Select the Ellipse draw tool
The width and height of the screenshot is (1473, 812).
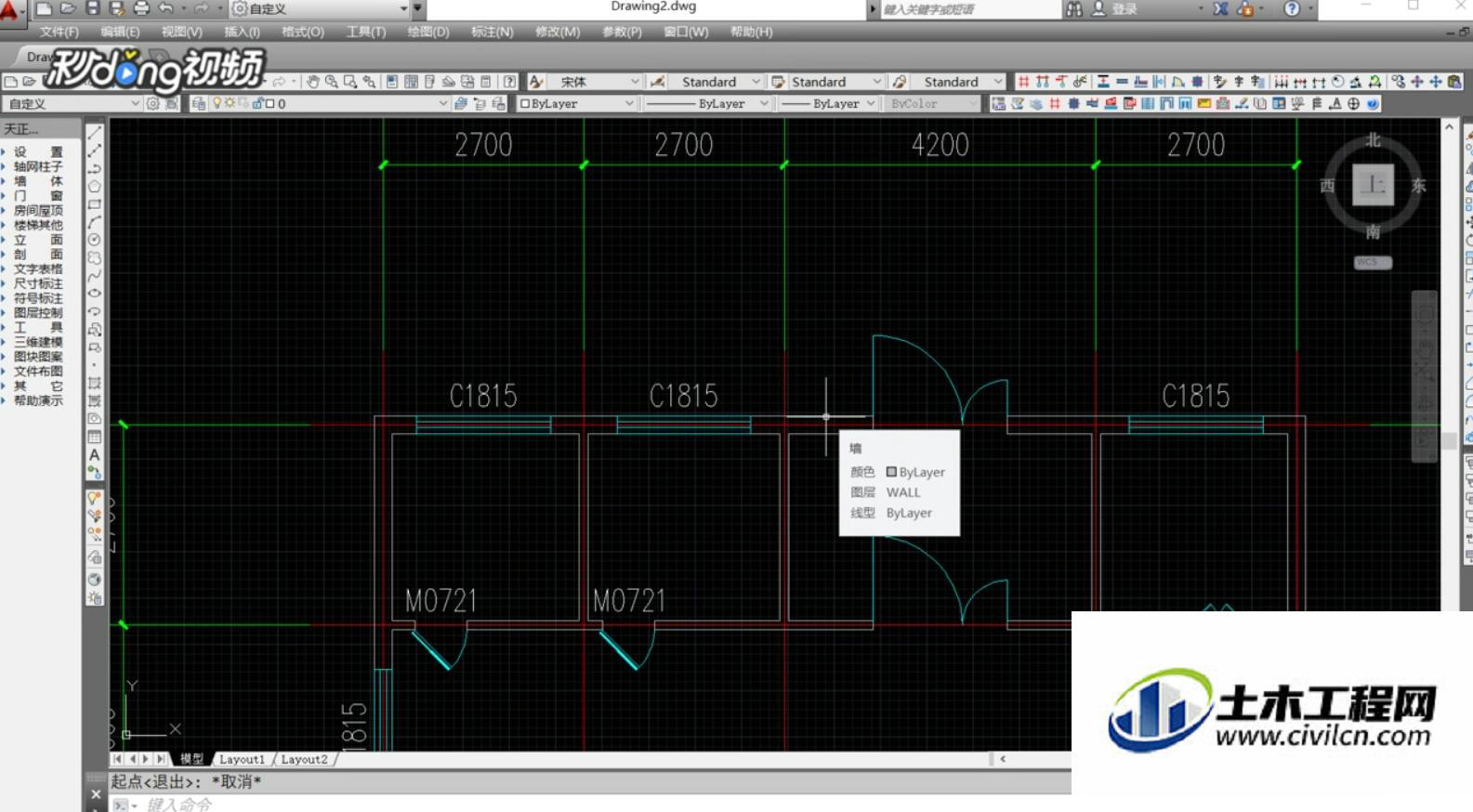(x=95, y=294)
